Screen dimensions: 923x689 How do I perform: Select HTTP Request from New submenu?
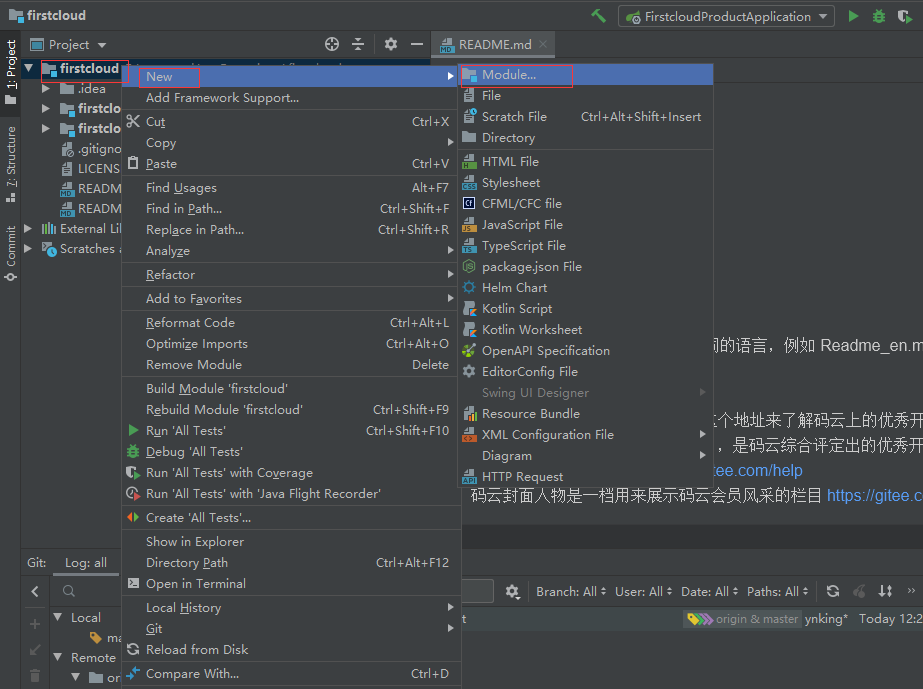(x=586, y=477)
